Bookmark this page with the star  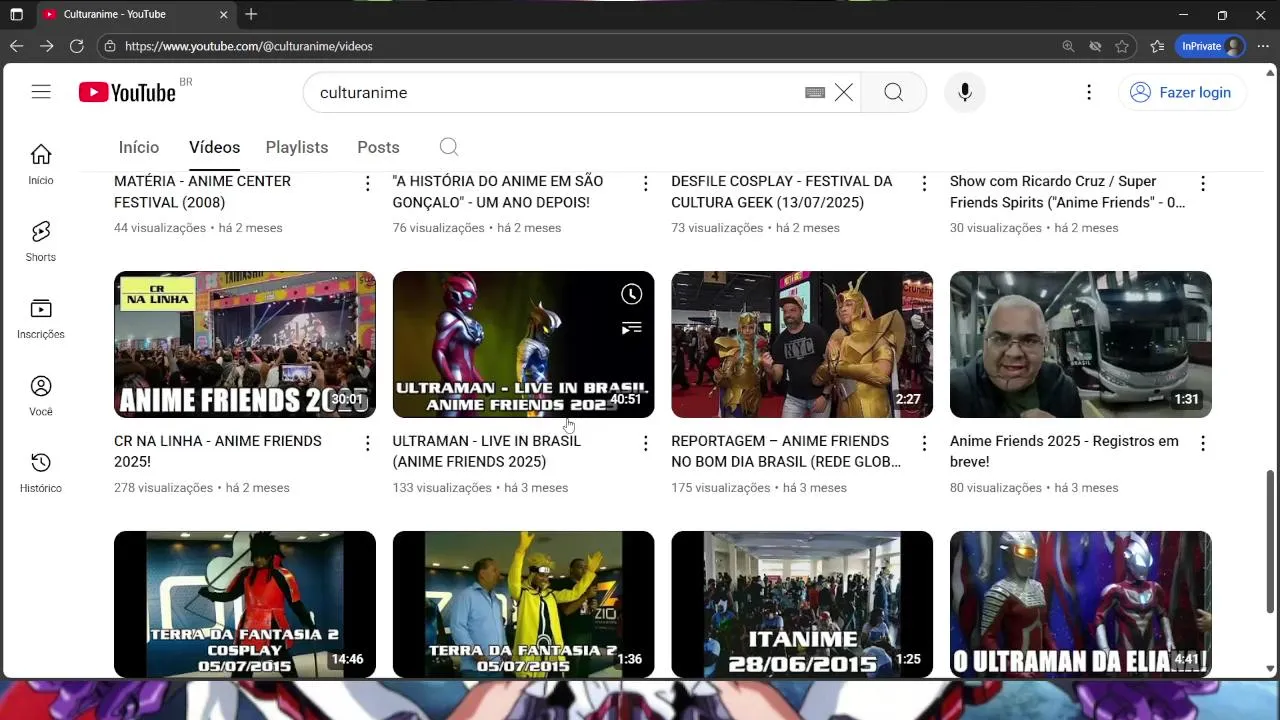(x=1122, y=46)
